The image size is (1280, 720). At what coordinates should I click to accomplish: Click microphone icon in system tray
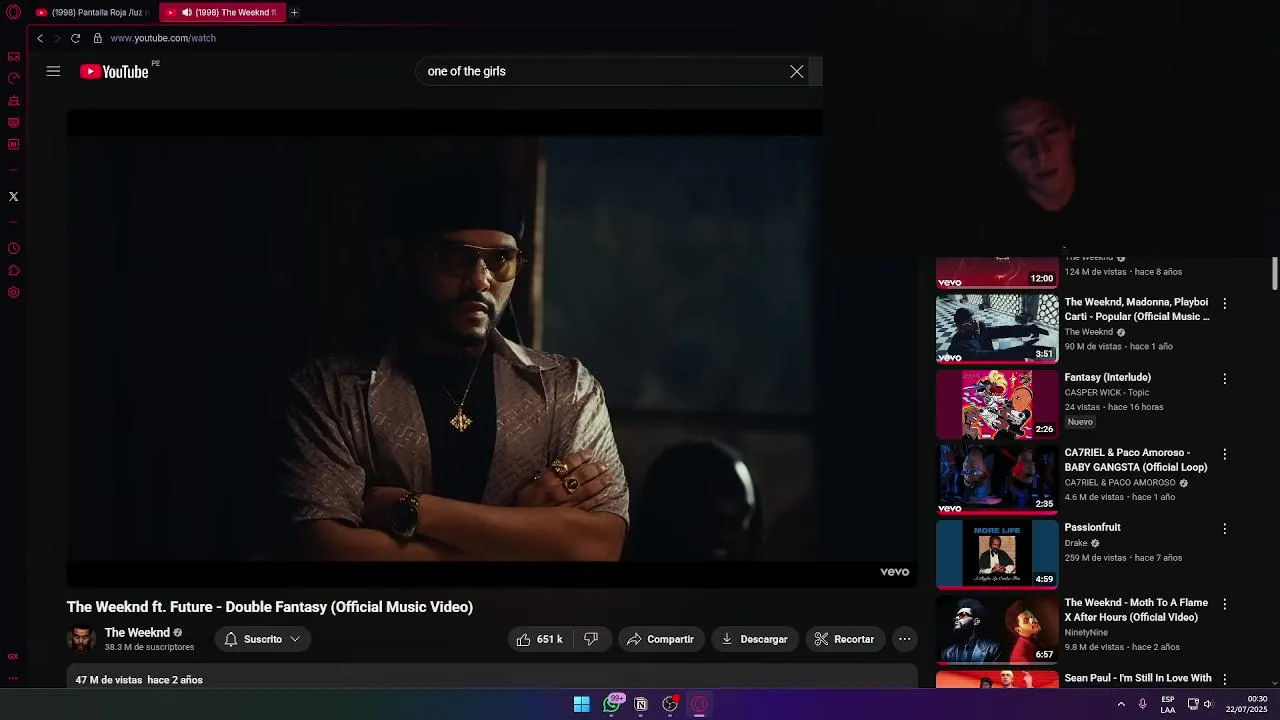coord(1142,704)
